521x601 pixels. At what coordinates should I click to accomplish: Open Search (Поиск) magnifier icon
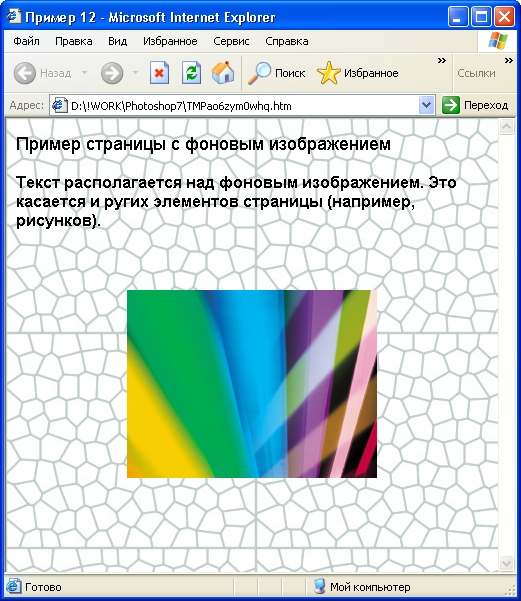[259, 73]
